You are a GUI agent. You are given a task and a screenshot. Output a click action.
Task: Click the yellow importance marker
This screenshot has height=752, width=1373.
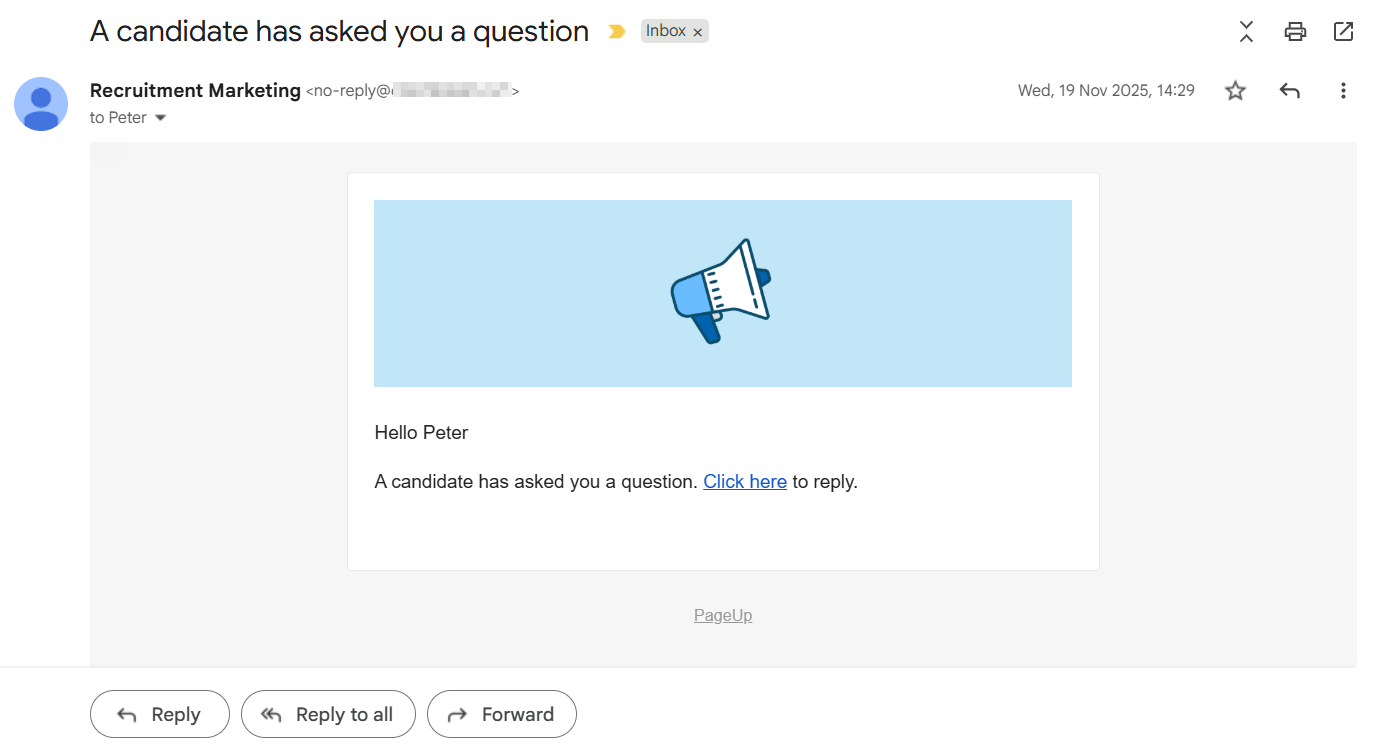(617, 32)
